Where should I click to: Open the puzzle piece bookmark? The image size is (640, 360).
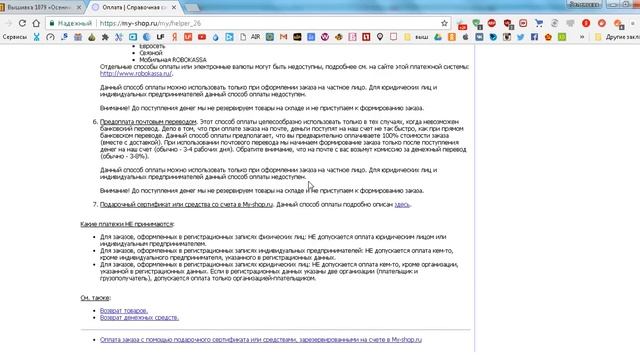pos(105,37)
